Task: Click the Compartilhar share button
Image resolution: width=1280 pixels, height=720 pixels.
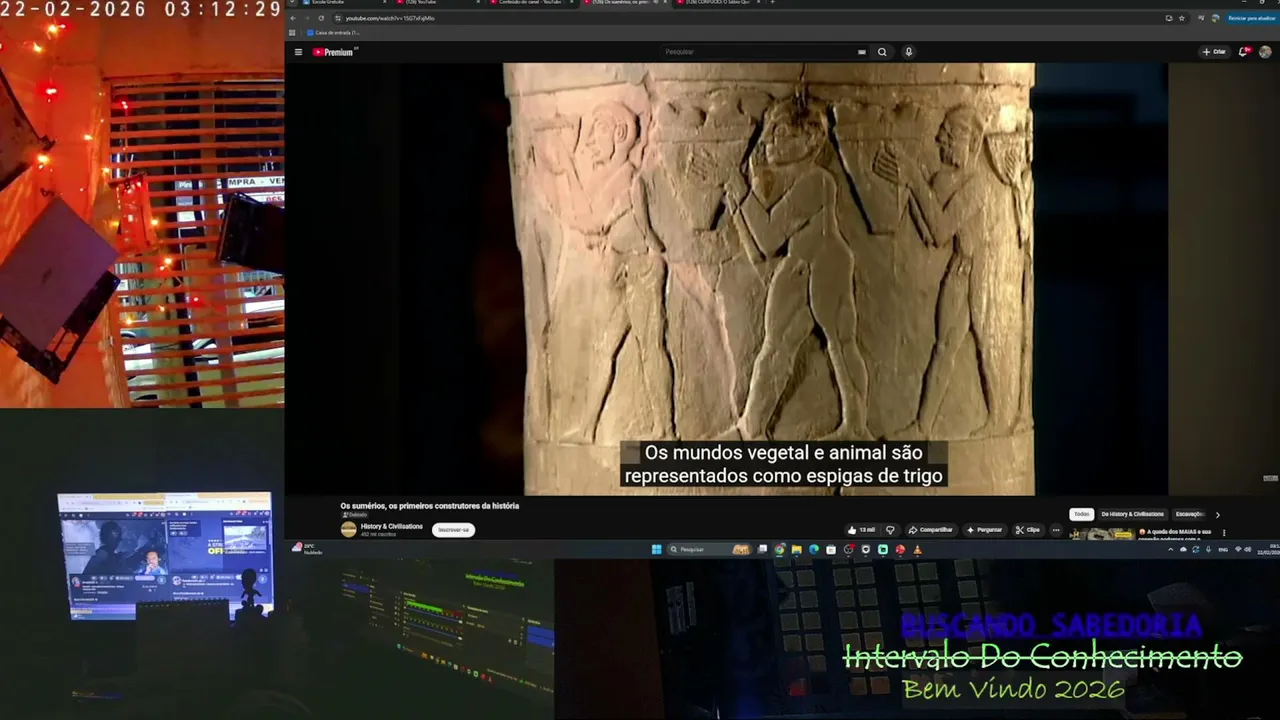Action: click(930, 530)
